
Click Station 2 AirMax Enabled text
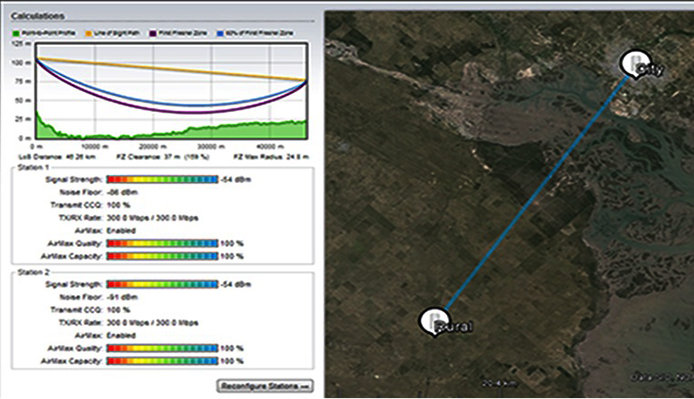[x=121, y=336]
